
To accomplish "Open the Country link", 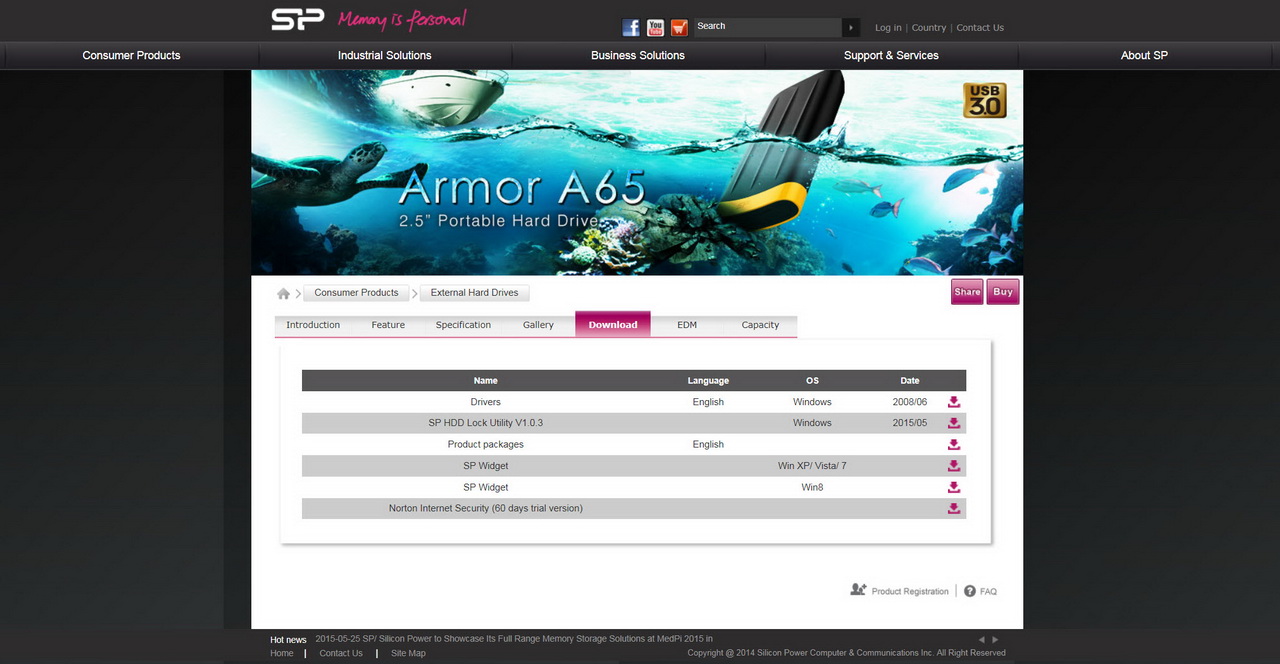I will click(929, 28).
